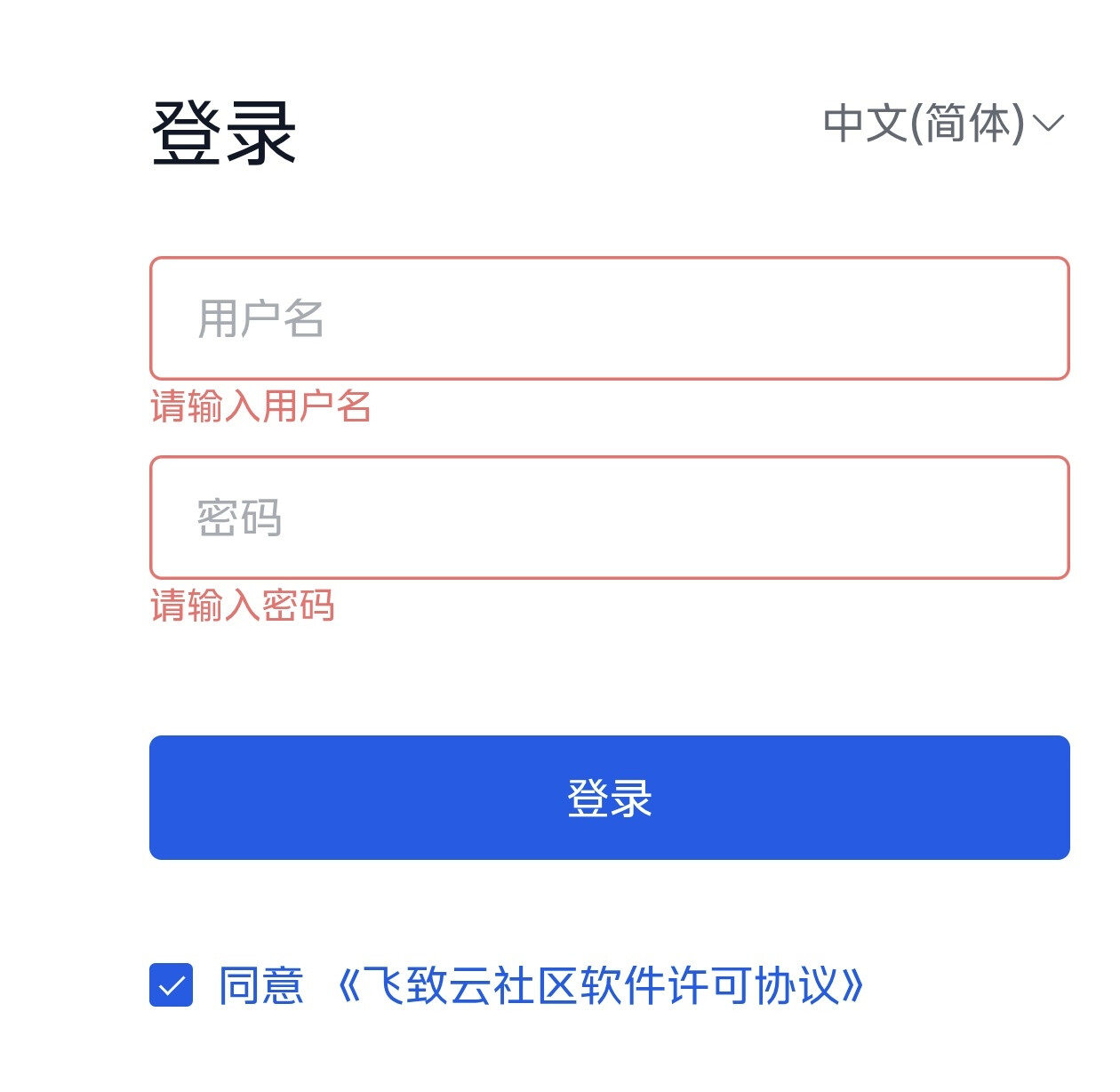1120x1092 pixels.
Task: Click the 用户名 placeholder text
Action: 260,318
